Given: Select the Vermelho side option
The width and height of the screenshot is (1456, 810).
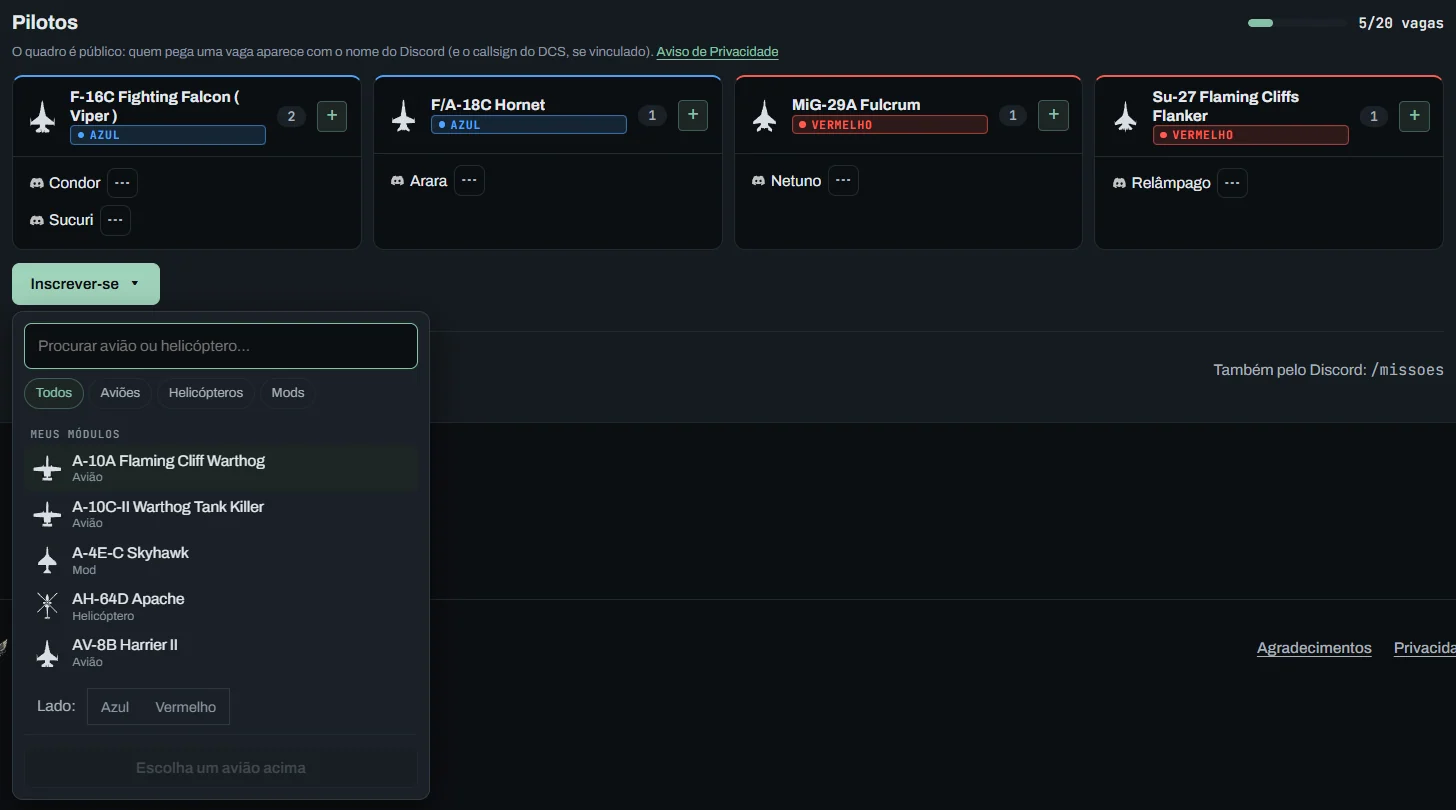Looking at the screenshot, I should pos(186,707).
